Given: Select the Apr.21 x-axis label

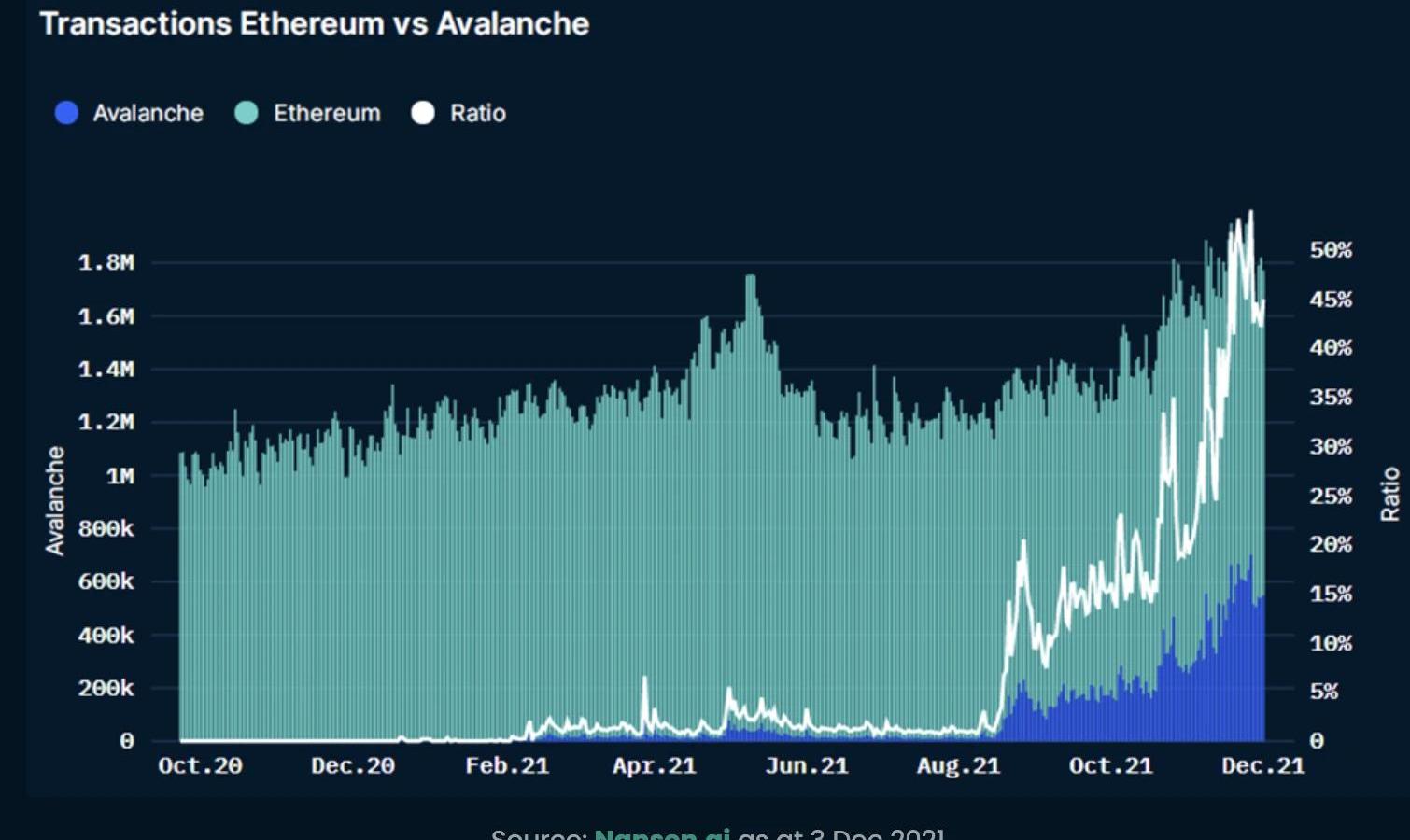Looking at the screenshot, I should (x=654, y=766).
